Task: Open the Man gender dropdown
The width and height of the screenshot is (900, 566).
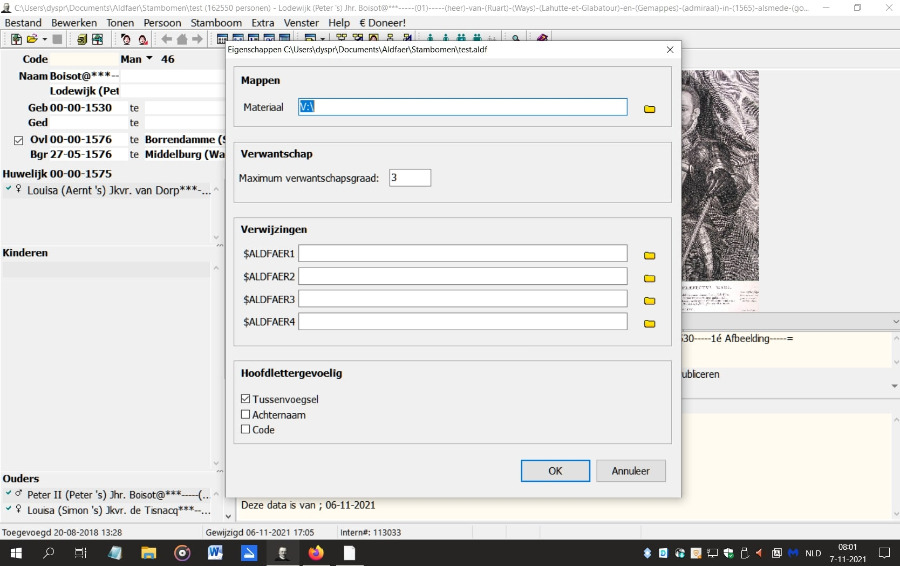Action: 149,59
